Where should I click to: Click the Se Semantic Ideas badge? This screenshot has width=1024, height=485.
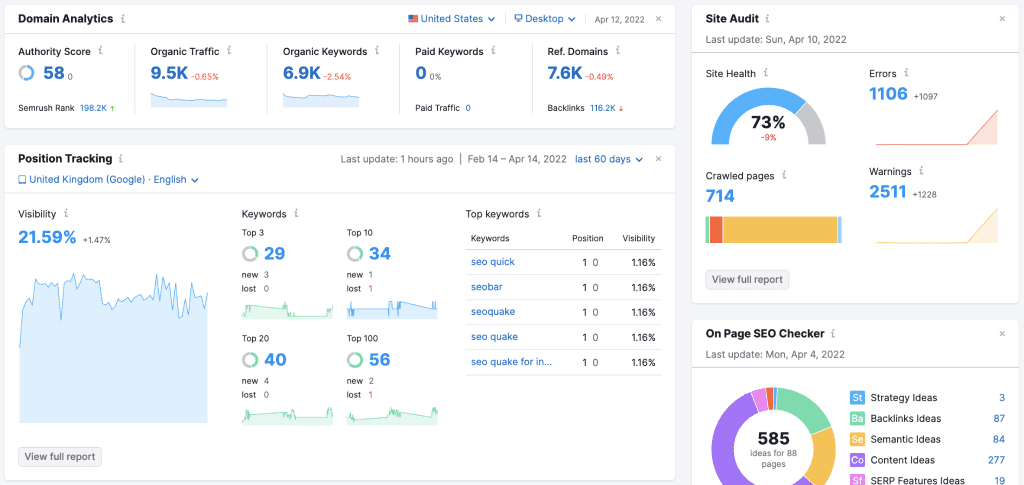click(857, 439)
